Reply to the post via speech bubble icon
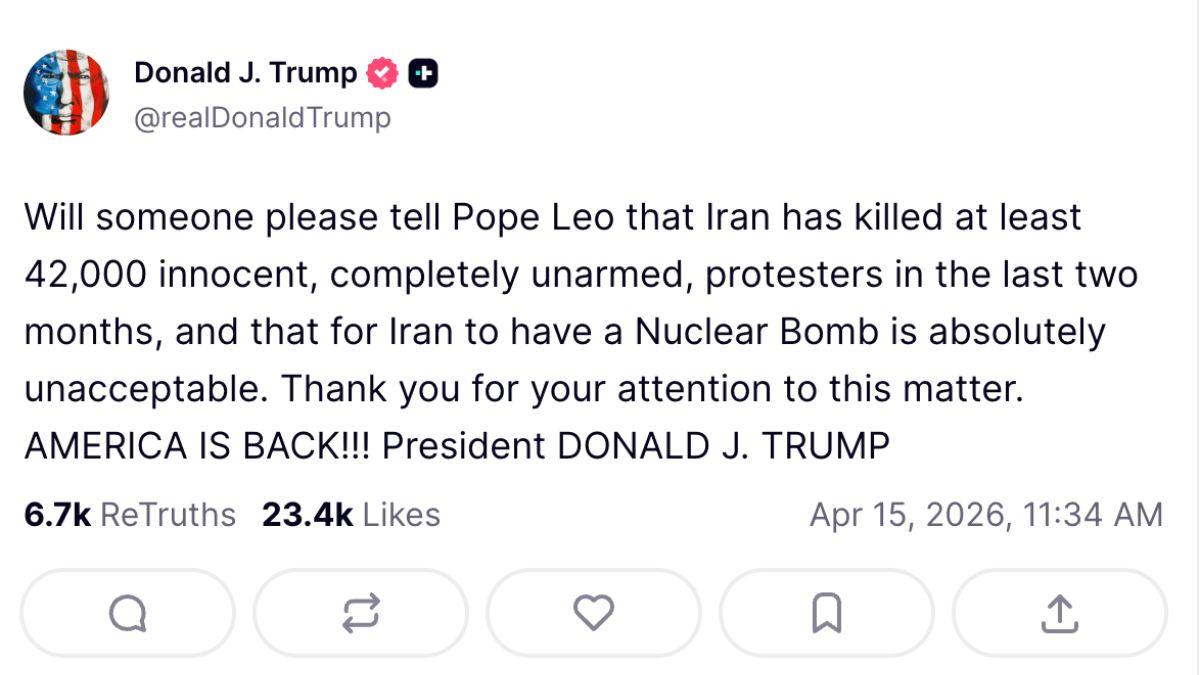 click(x=127, y=613)
